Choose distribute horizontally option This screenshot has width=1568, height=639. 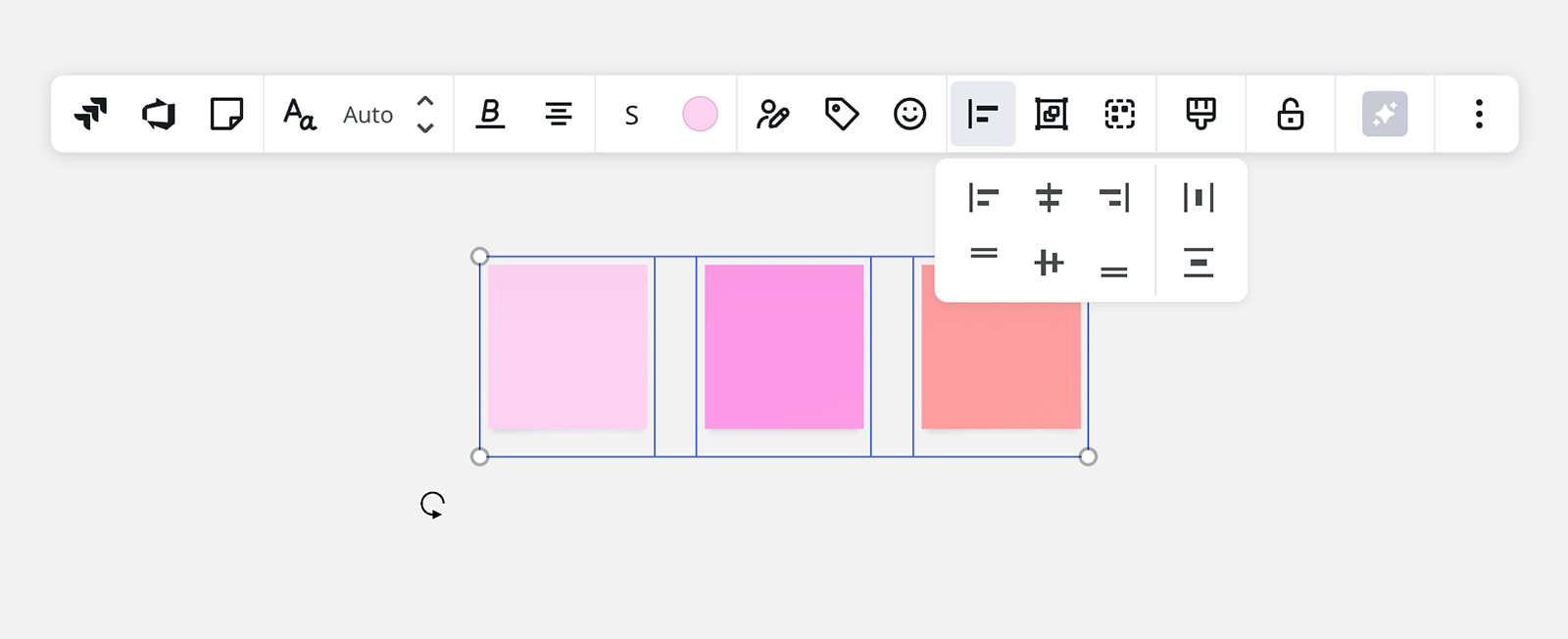tap(1198, 198)
